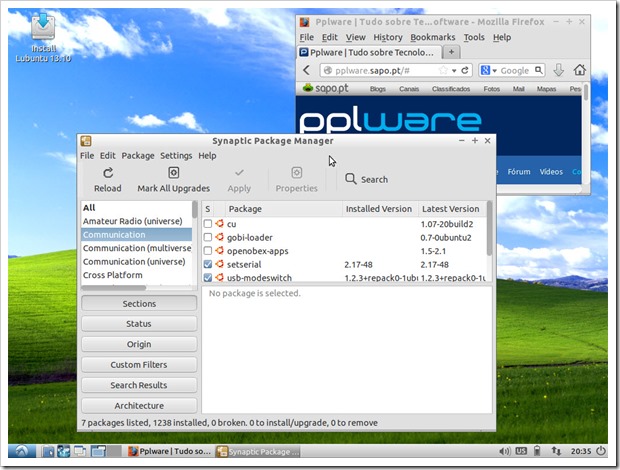Click the Synaptic window title icon
This screenshot has width=620, height=470.
tap(86, 141)
